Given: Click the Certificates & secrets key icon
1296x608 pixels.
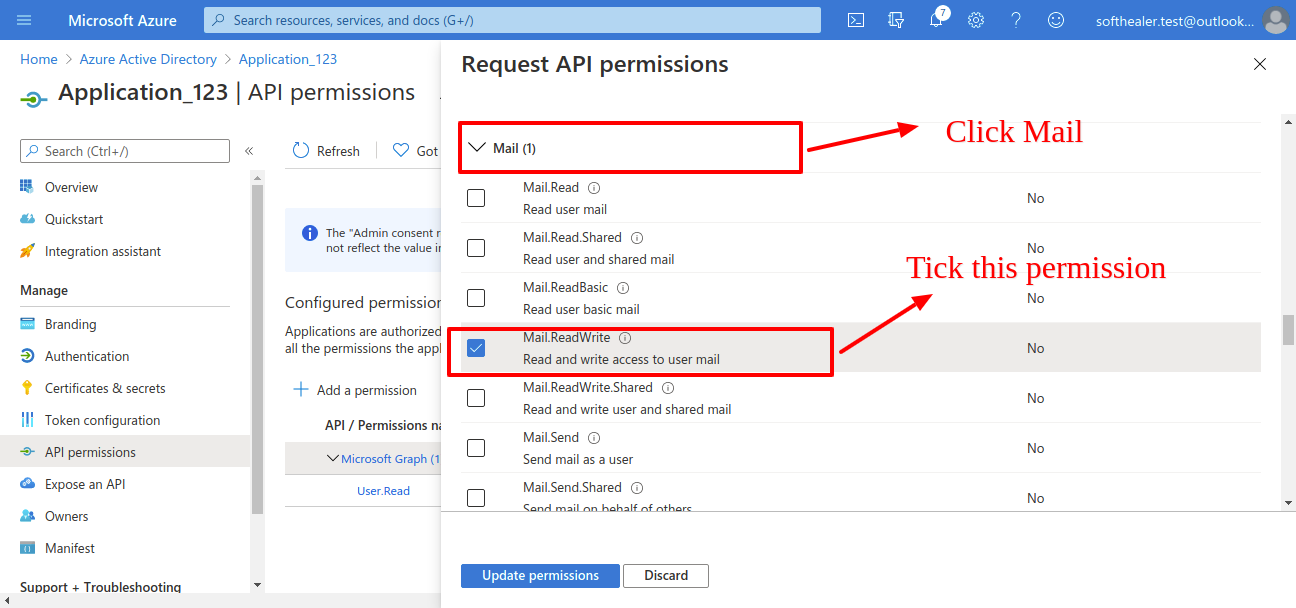Looking at the screenshot, I should tap(27, 388).
